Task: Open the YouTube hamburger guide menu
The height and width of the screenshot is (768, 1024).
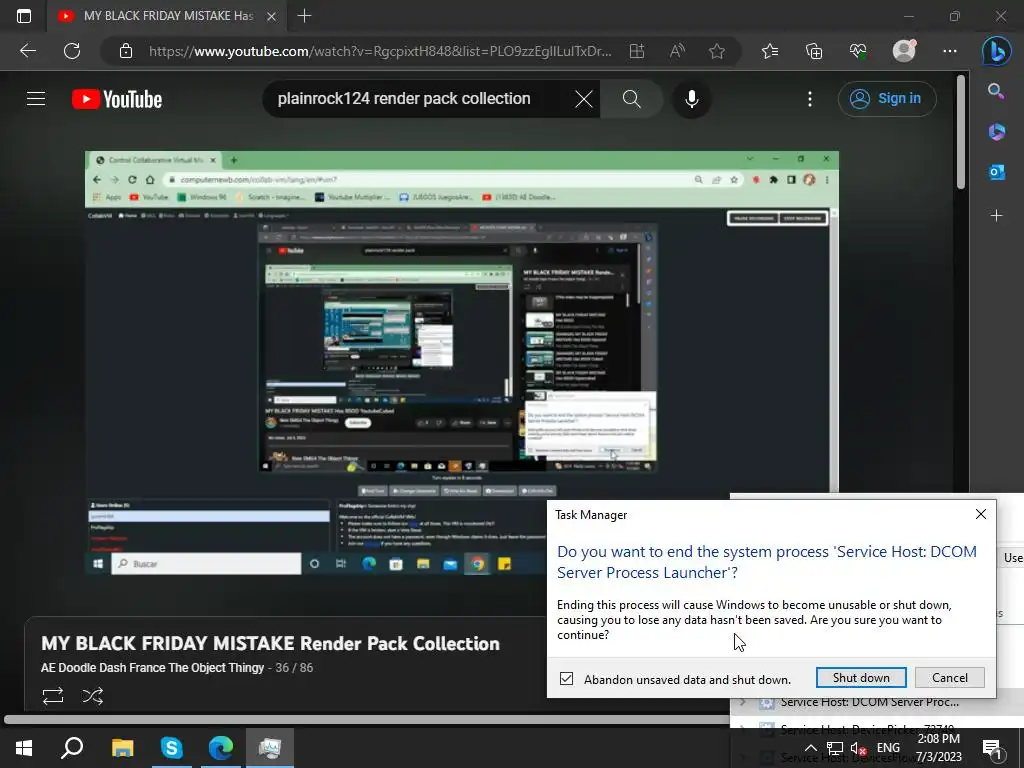Action: pos(36,99)
